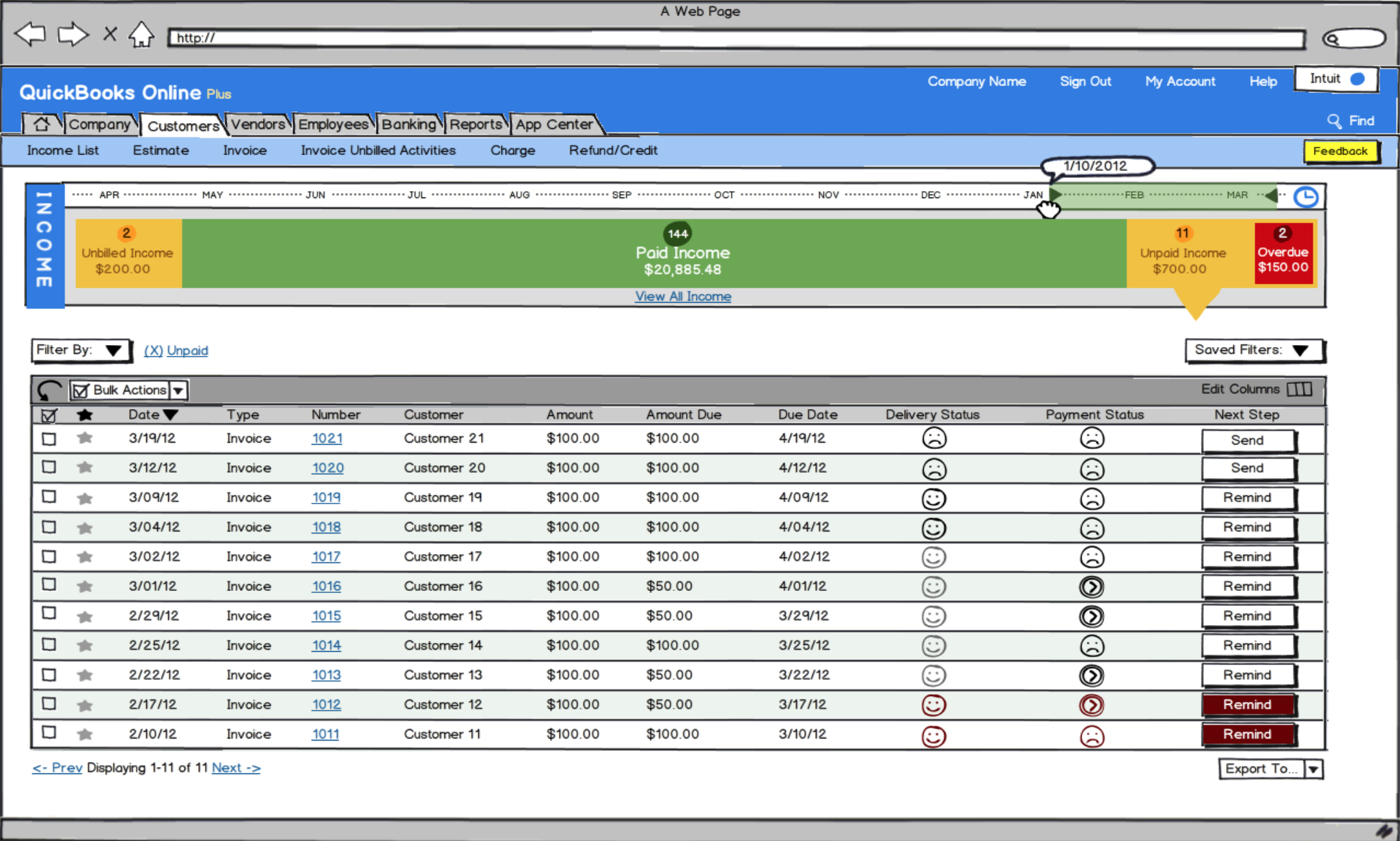Select the yellow Unbilled Income block
The image size is (1400, 841).
pos(129,253)
